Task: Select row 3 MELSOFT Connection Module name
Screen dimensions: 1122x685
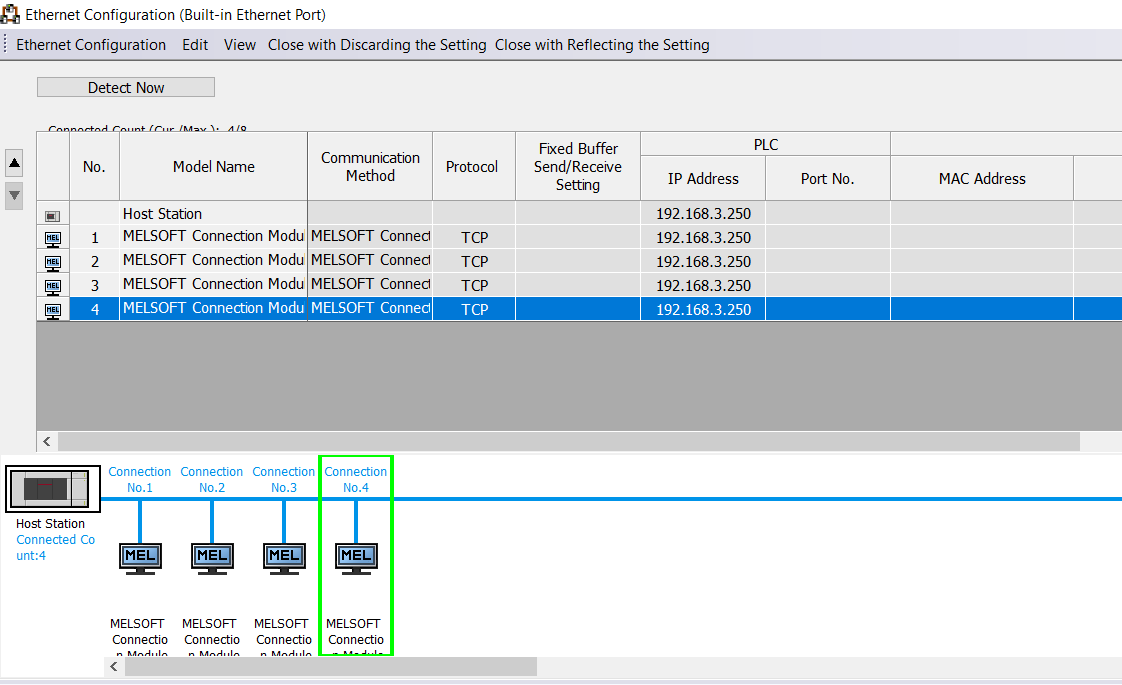Action: (213, 284)
